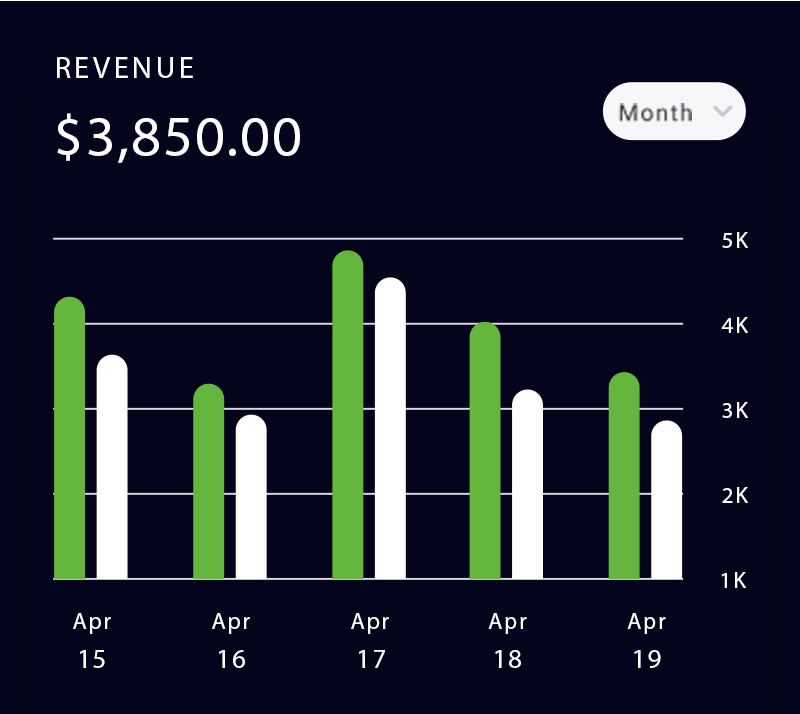Select the Apr 16 date label
Image resolution: width=800 pixels, height=714 pixels.
click(x=231, y=641)
